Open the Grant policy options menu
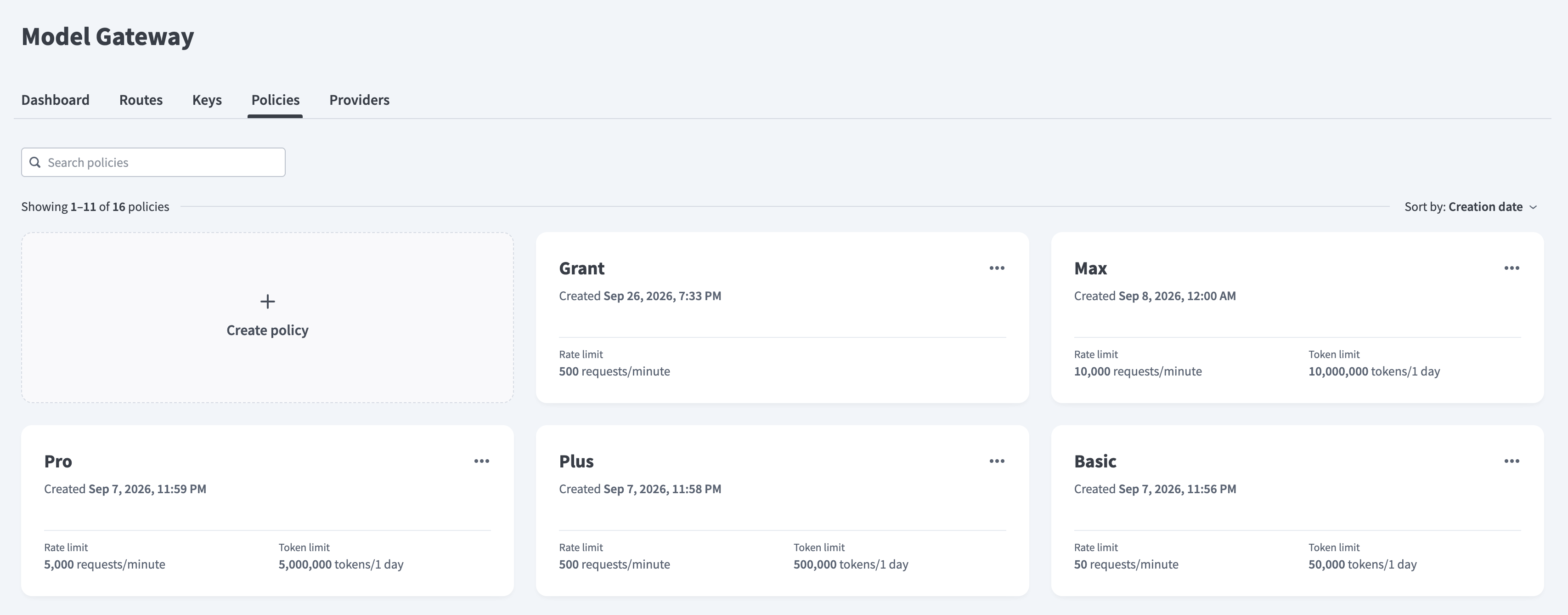The image size is (1568, 615). click(x=997, y=268)
